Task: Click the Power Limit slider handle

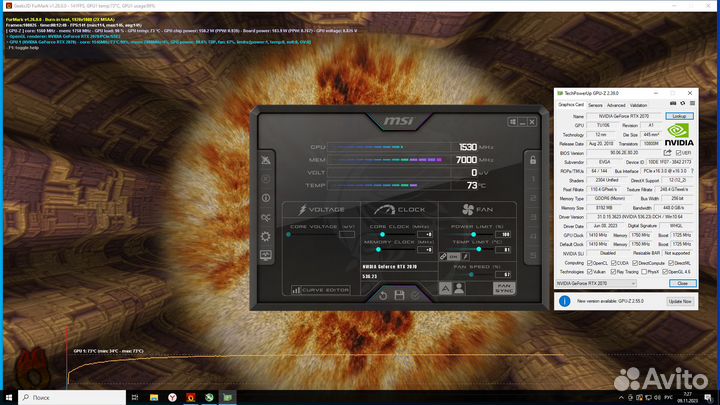Action: point(473,234)
